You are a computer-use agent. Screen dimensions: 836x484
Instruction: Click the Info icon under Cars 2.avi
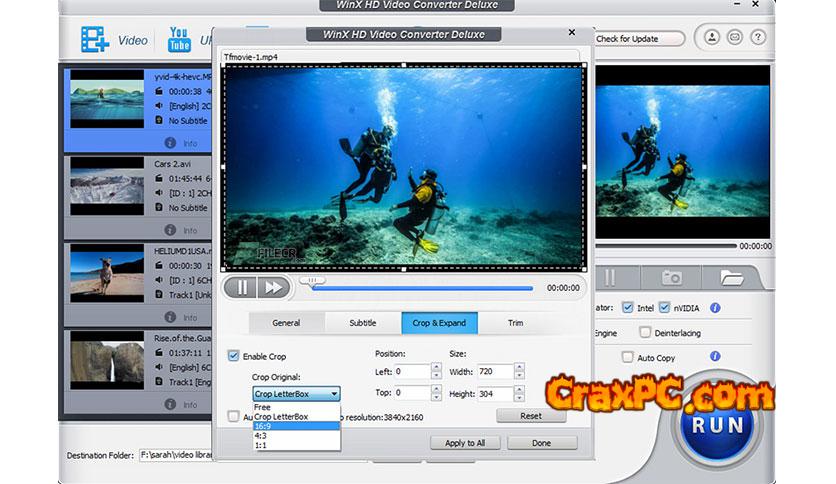[170, 231]
